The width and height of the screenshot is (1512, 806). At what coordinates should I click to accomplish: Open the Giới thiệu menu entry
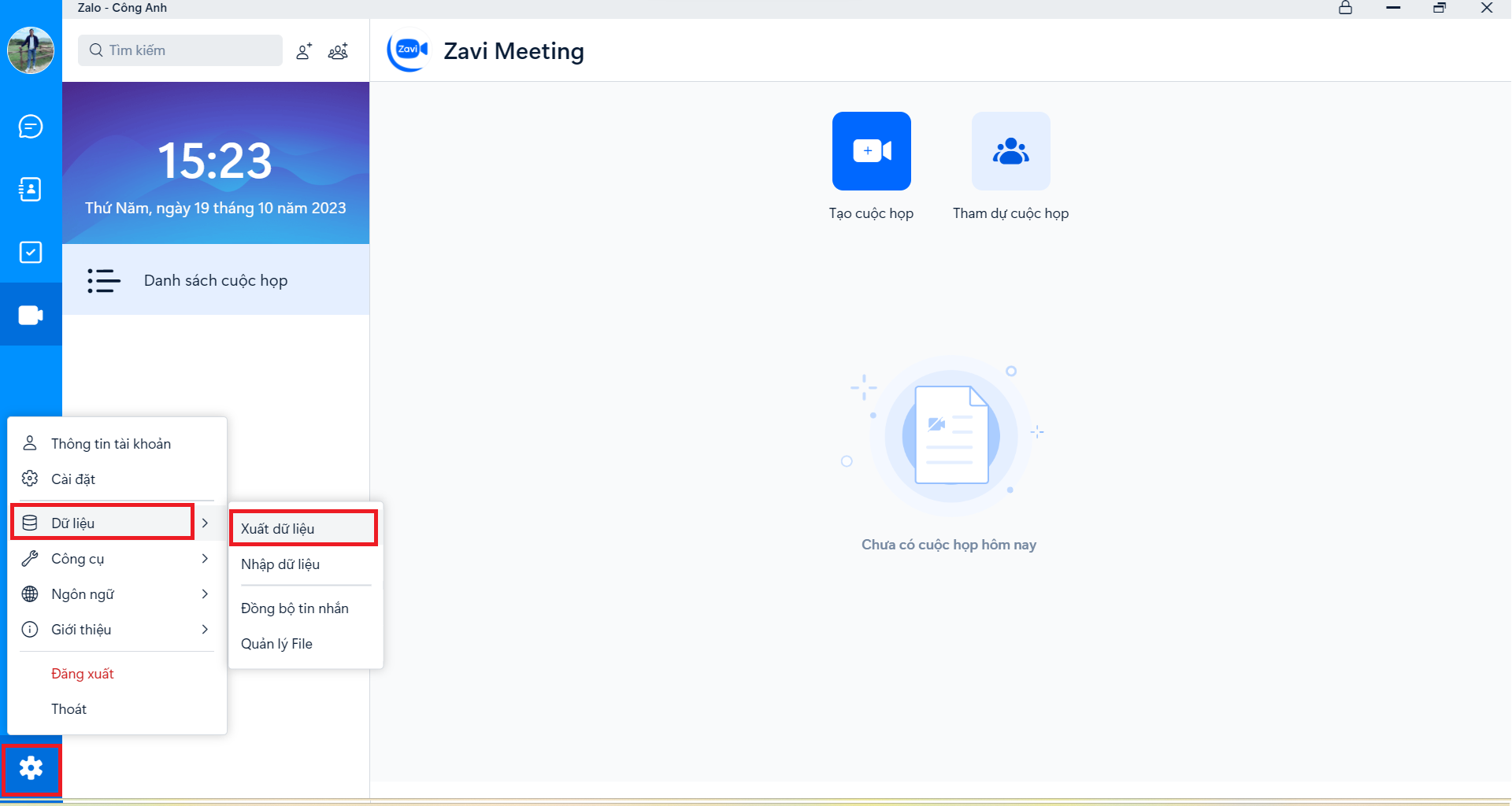117,630
